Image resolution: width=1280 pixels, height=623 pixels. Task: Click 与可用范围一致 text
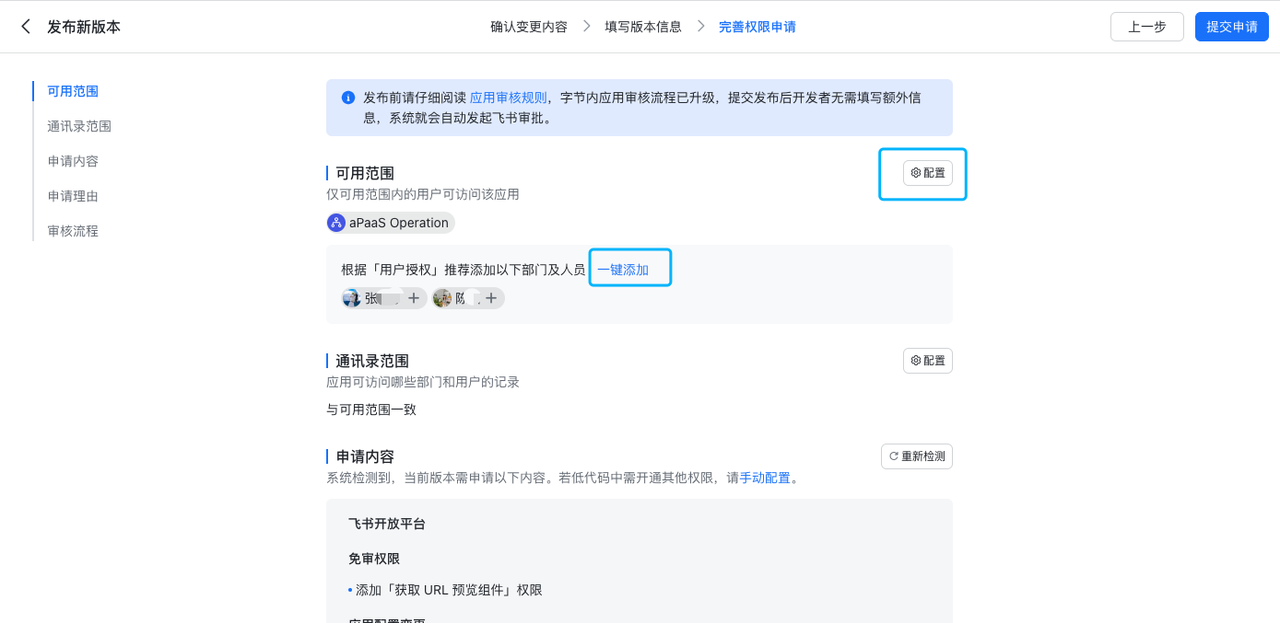[x=371, y=410]
